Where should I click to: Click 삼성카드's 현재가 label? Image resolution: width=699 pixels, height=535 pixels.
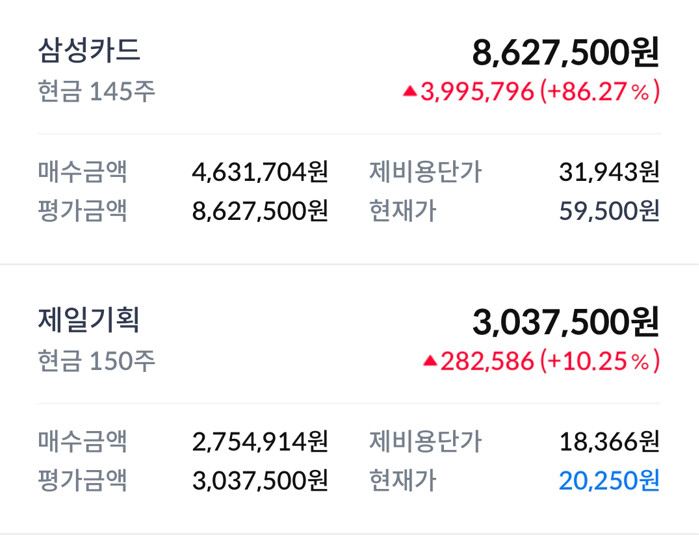click(402, 211)
